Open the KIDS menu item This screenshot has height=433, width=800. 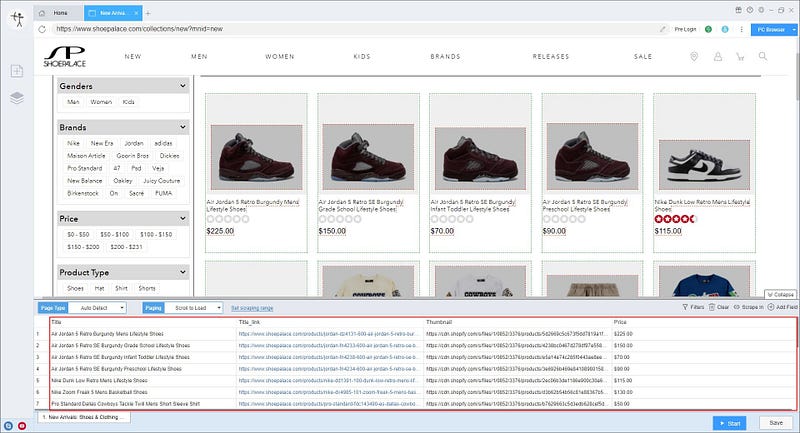362,57
